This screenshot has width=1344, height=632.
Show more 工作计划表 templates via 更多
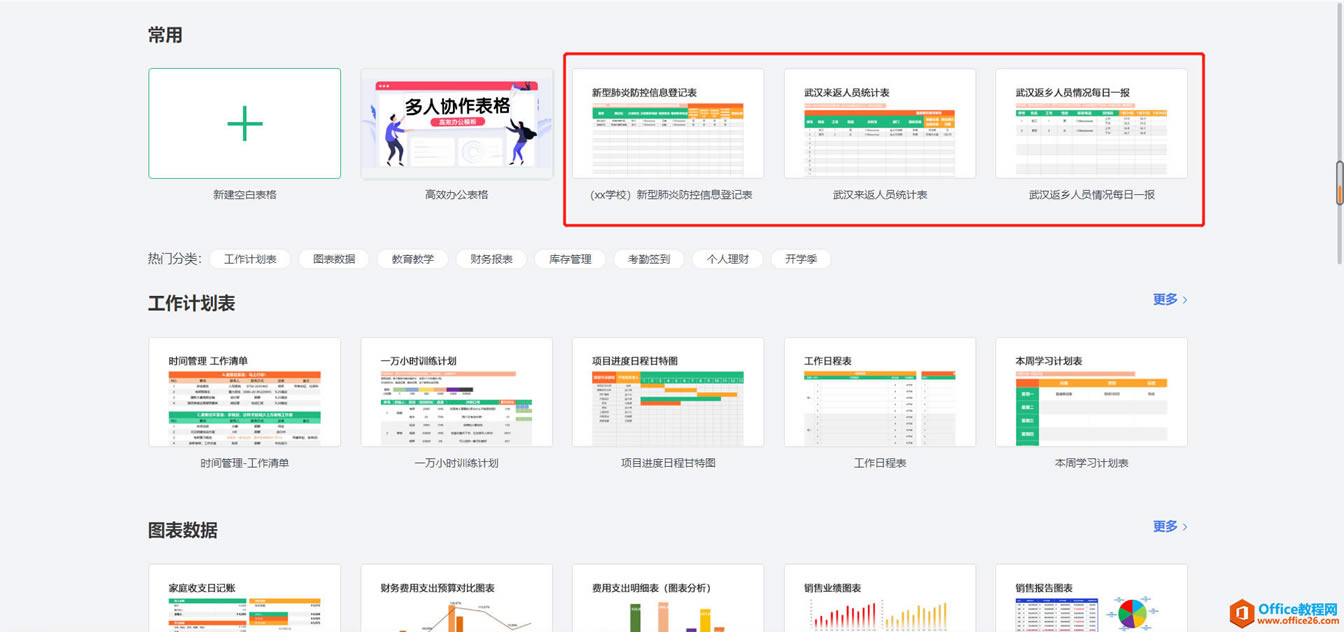coord(1170,299)
